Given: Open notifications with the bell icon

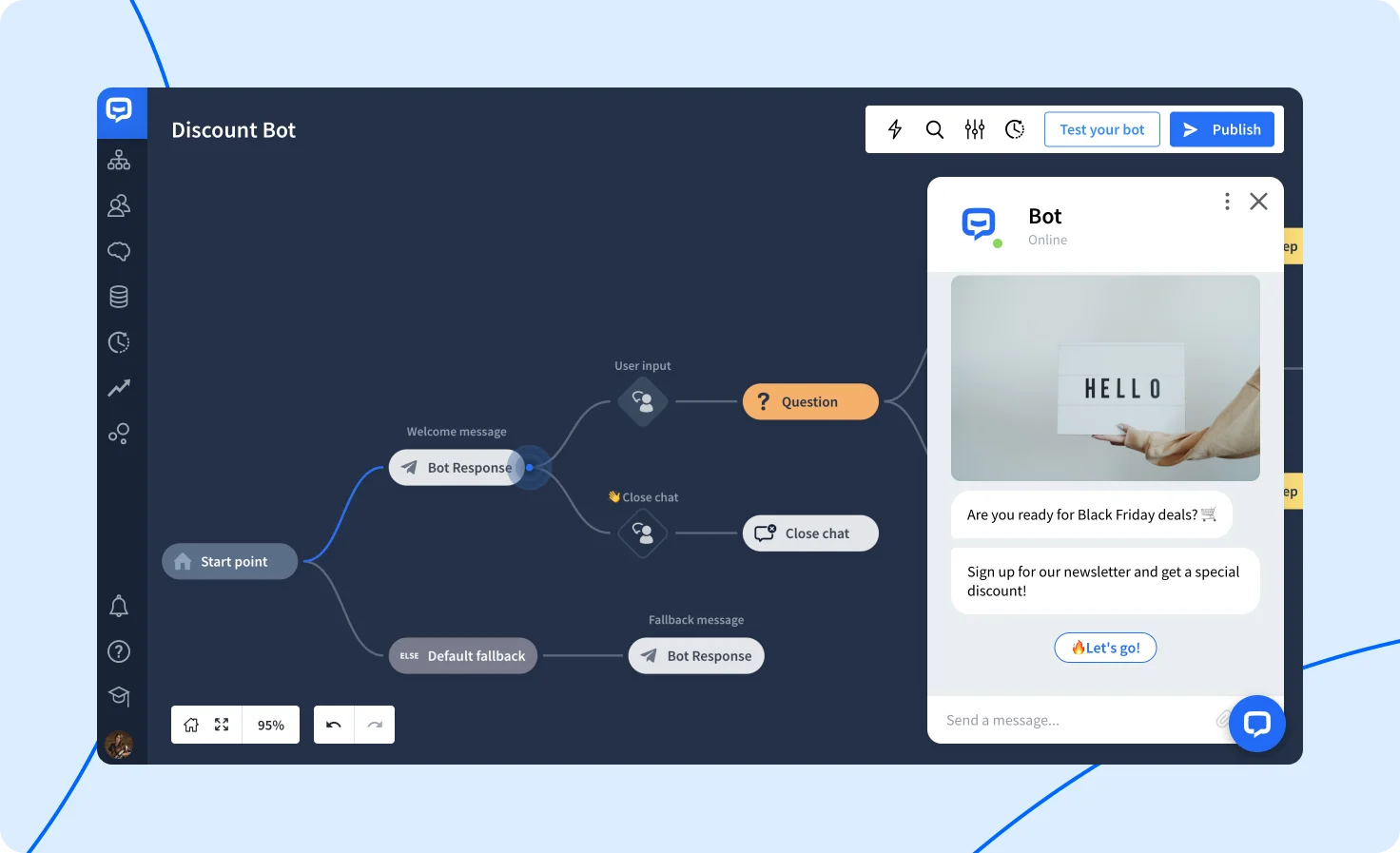Looking at the screenshot, I should 119,606.
